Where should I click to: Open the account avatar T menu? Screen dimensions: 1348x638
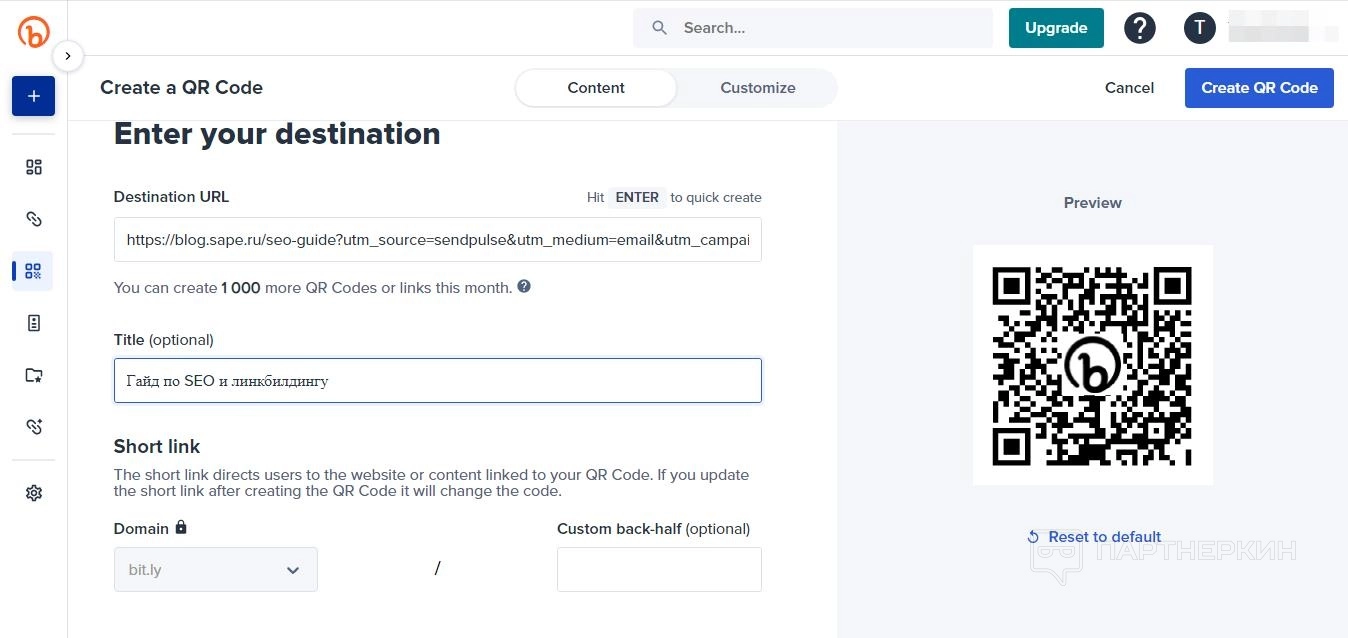pos(1200,28)
